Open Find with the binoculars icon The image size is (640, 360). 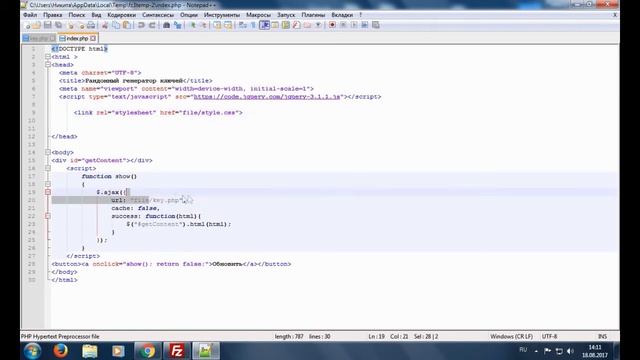point(166,25)
